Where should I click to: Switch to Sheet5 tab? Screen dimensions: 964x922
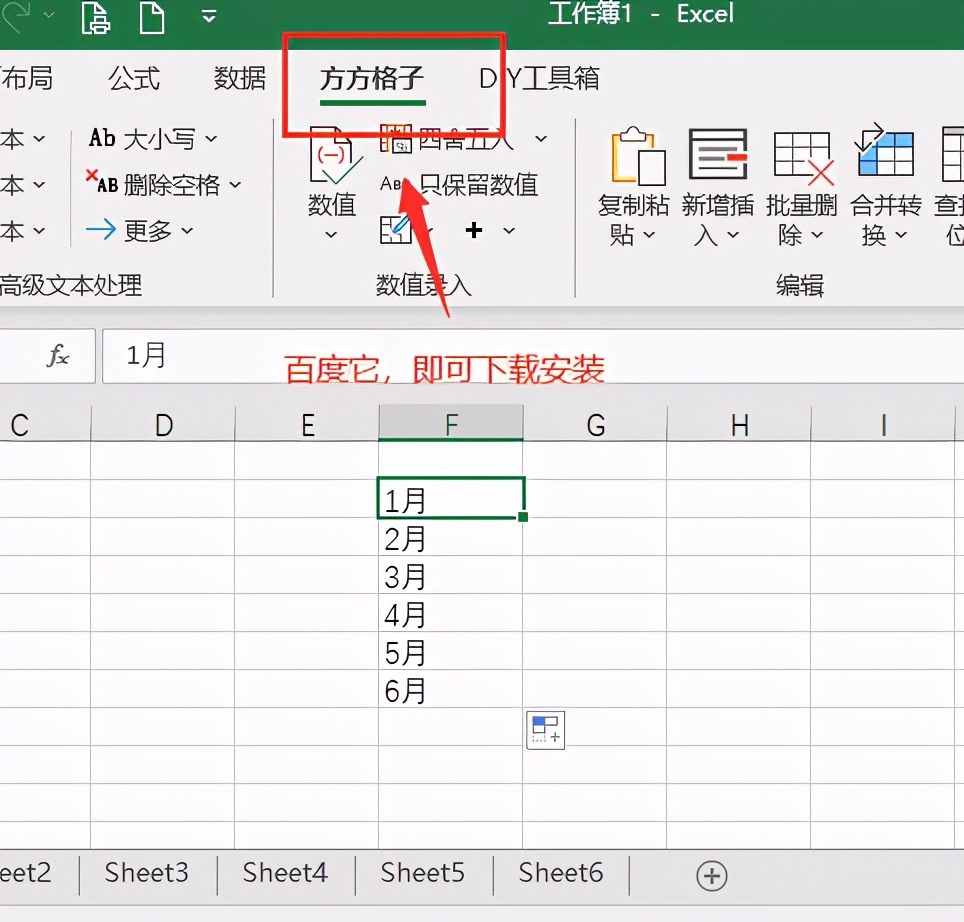[x=423, y=873]
